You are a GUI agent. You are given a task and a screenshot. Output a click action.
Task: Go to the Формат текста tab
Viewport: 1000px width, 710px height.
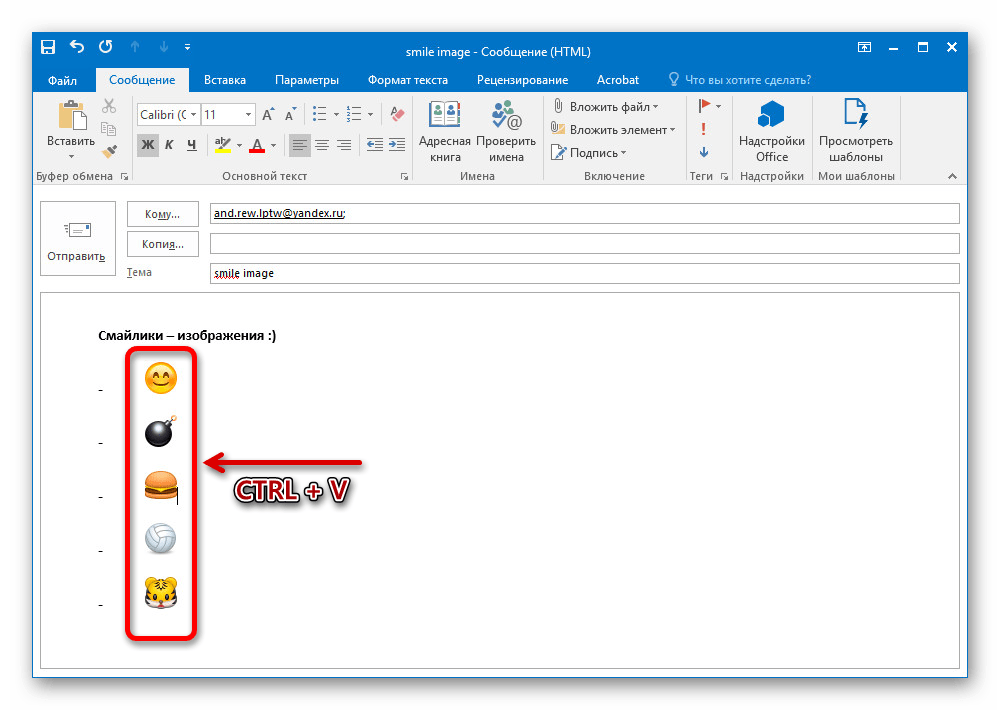tap(408, 80)
